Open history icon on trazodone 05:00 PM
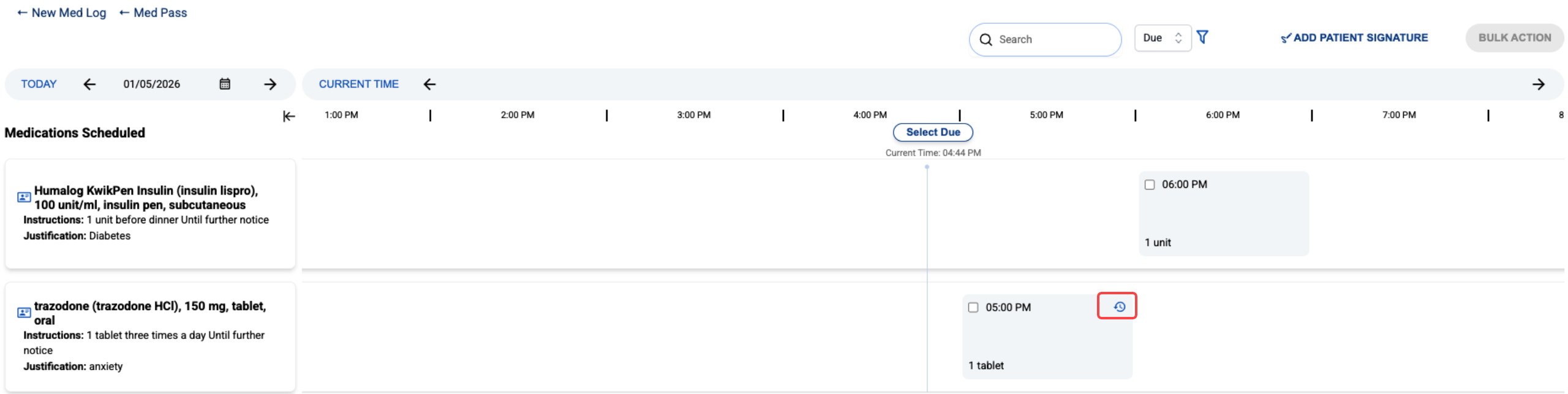 click(x=1119, y=307)
